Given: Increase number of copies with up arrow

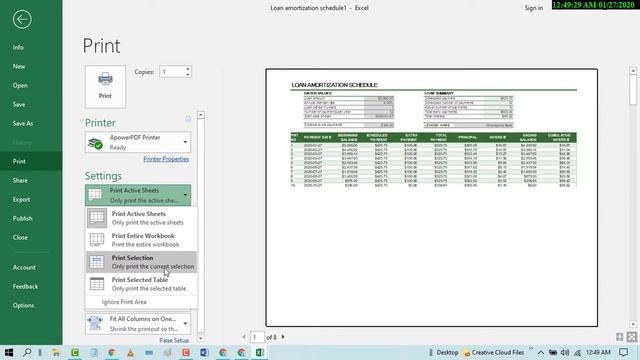Looking at the screenshot, I should pos(188,69).
